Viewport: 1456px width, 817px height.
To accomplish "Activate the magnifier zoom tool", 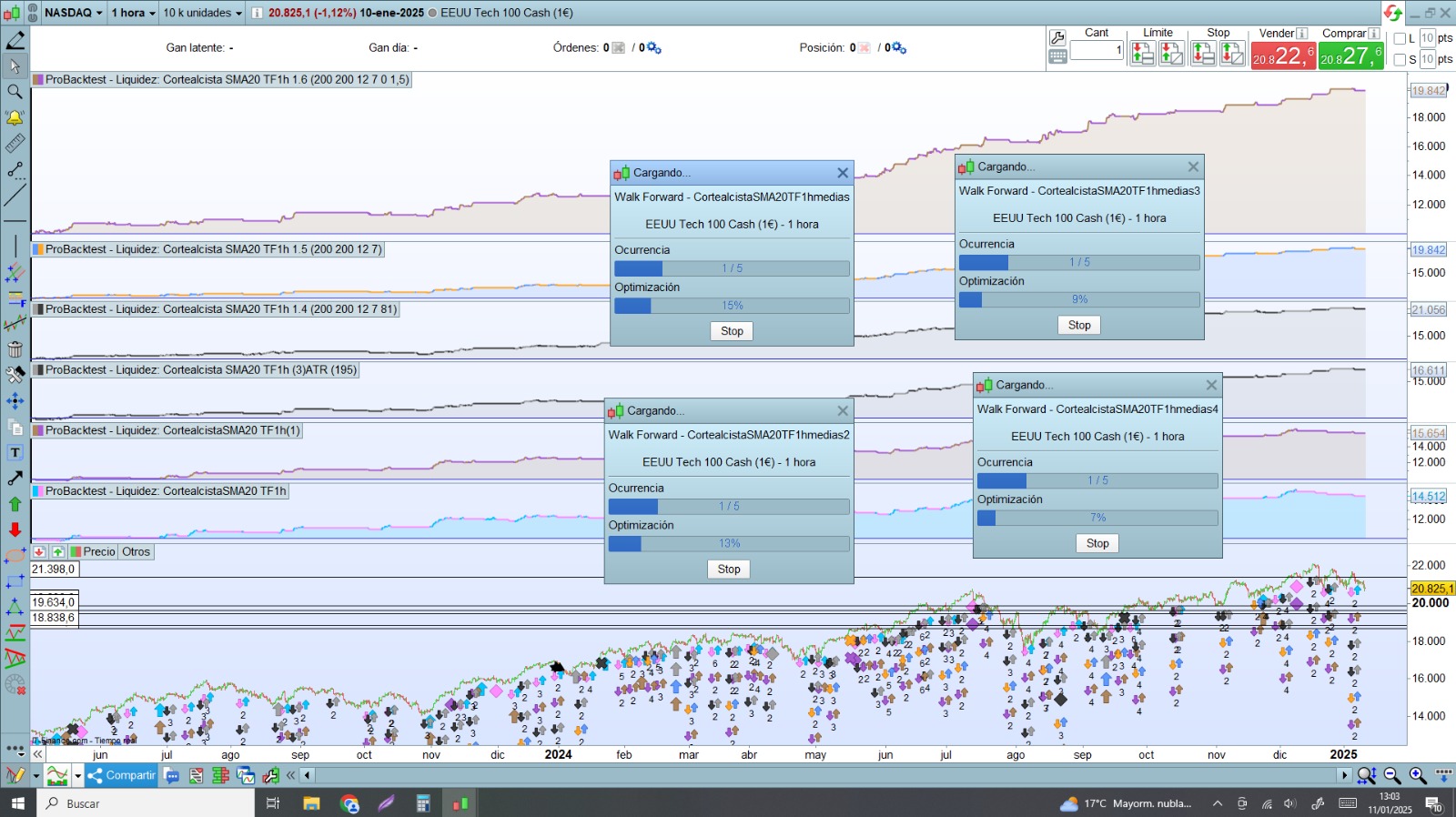I will click(15, 92).
